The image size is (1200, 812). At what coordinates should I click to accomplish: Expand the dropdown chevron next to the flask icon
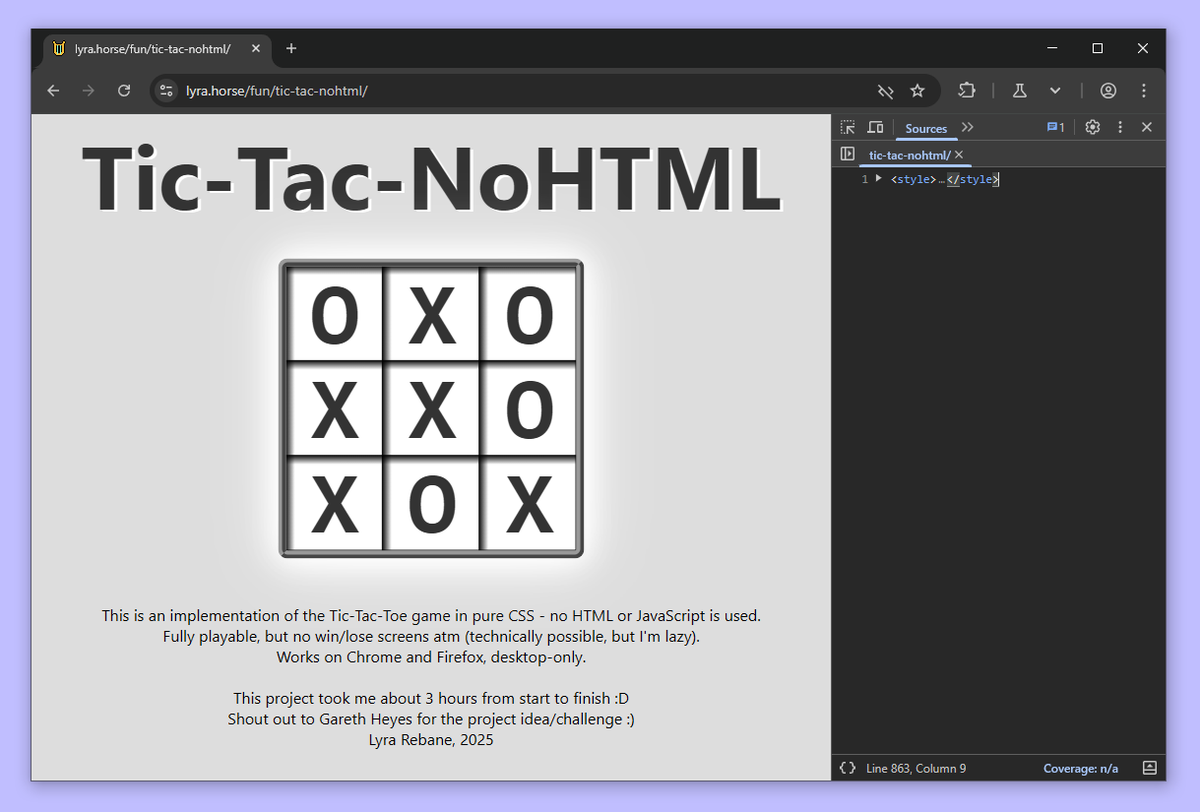(x=1055, y=90)
